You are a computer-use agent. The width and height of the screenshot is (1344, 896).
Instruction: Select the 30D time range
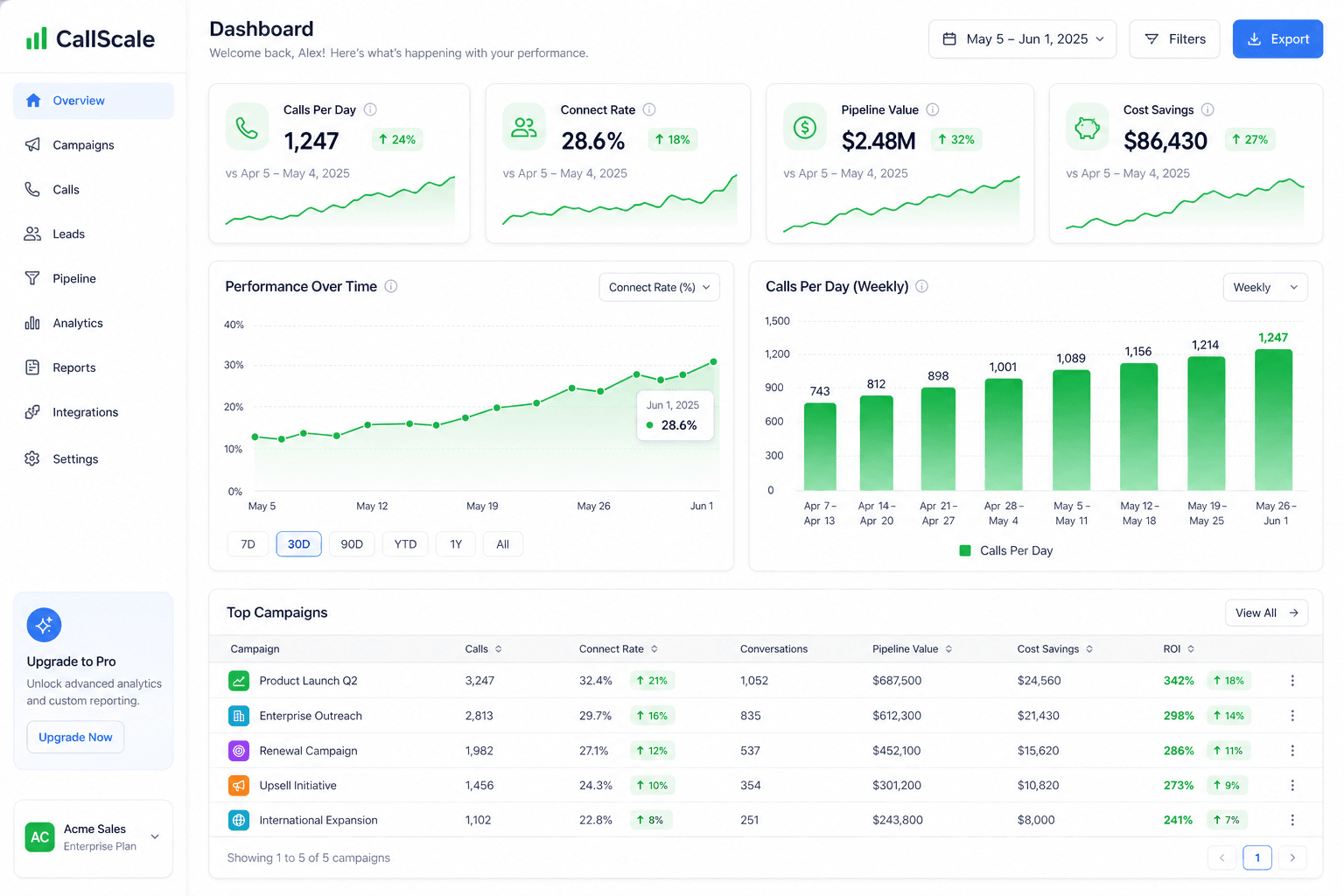click(x=299, y=544)
